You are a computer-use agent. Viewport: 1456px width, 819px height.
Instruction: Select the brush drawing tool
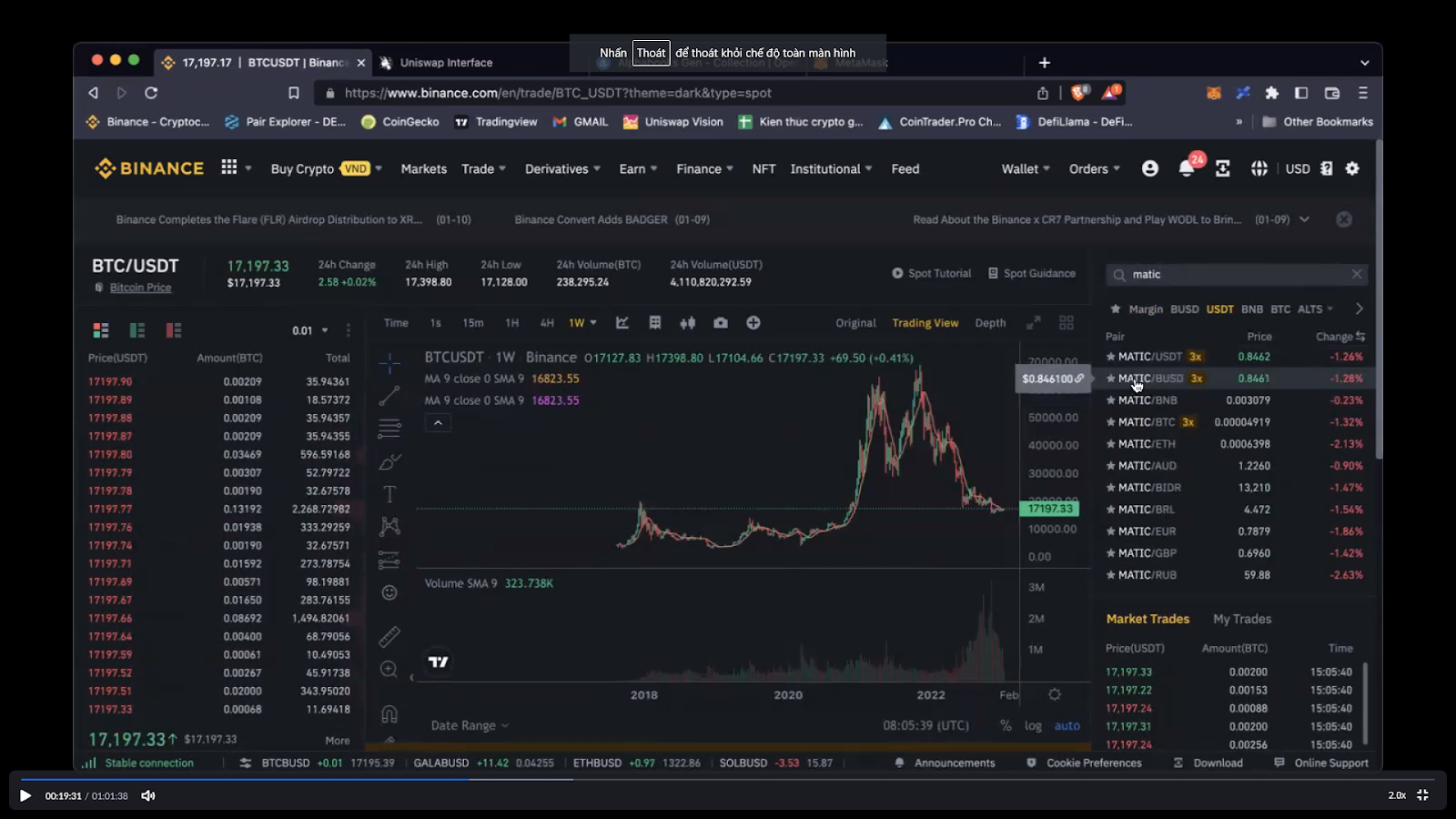(x=389, y=461)
